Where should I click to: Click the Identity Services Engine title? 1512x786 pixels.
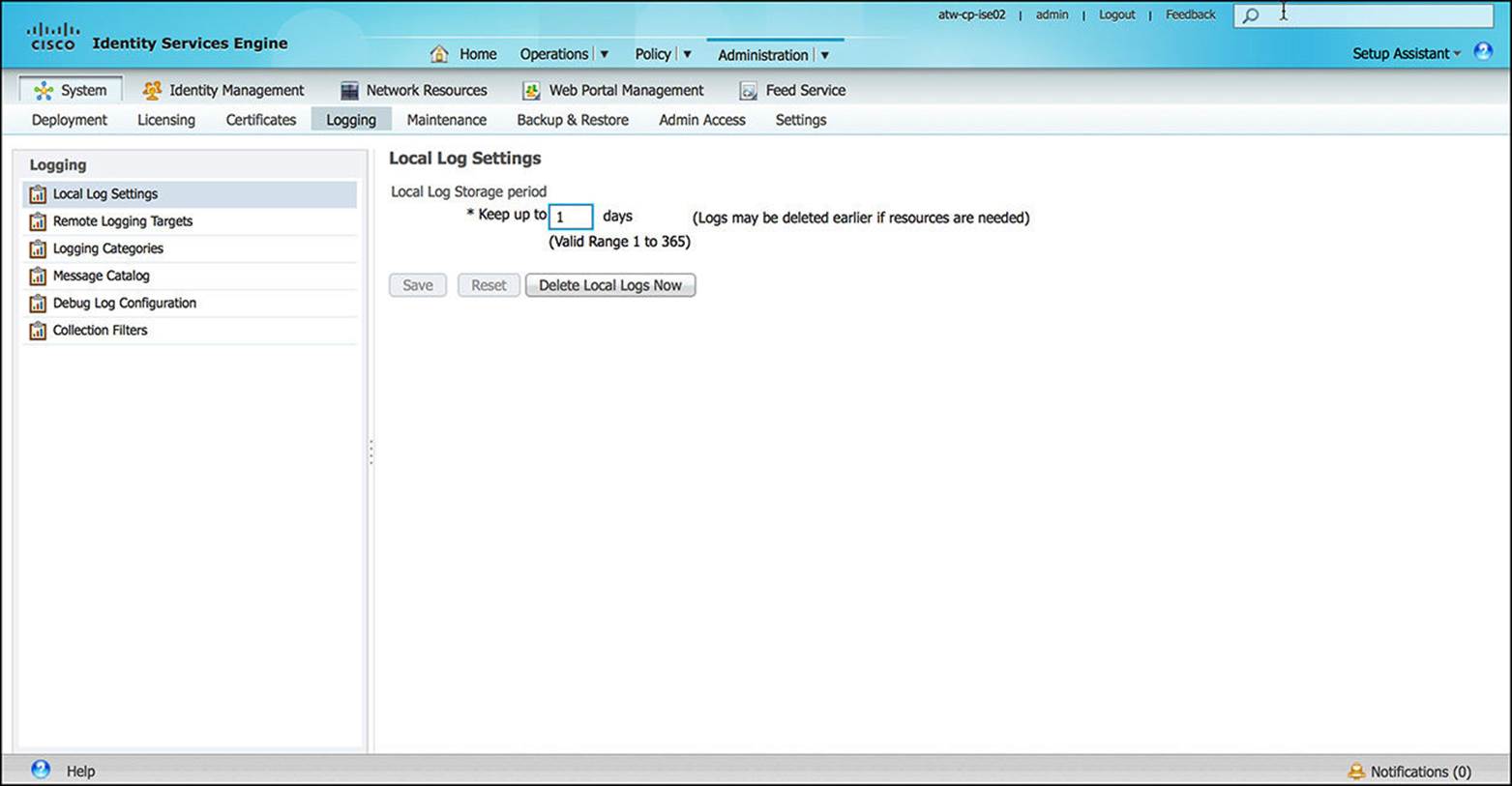(x=190, y=44)
